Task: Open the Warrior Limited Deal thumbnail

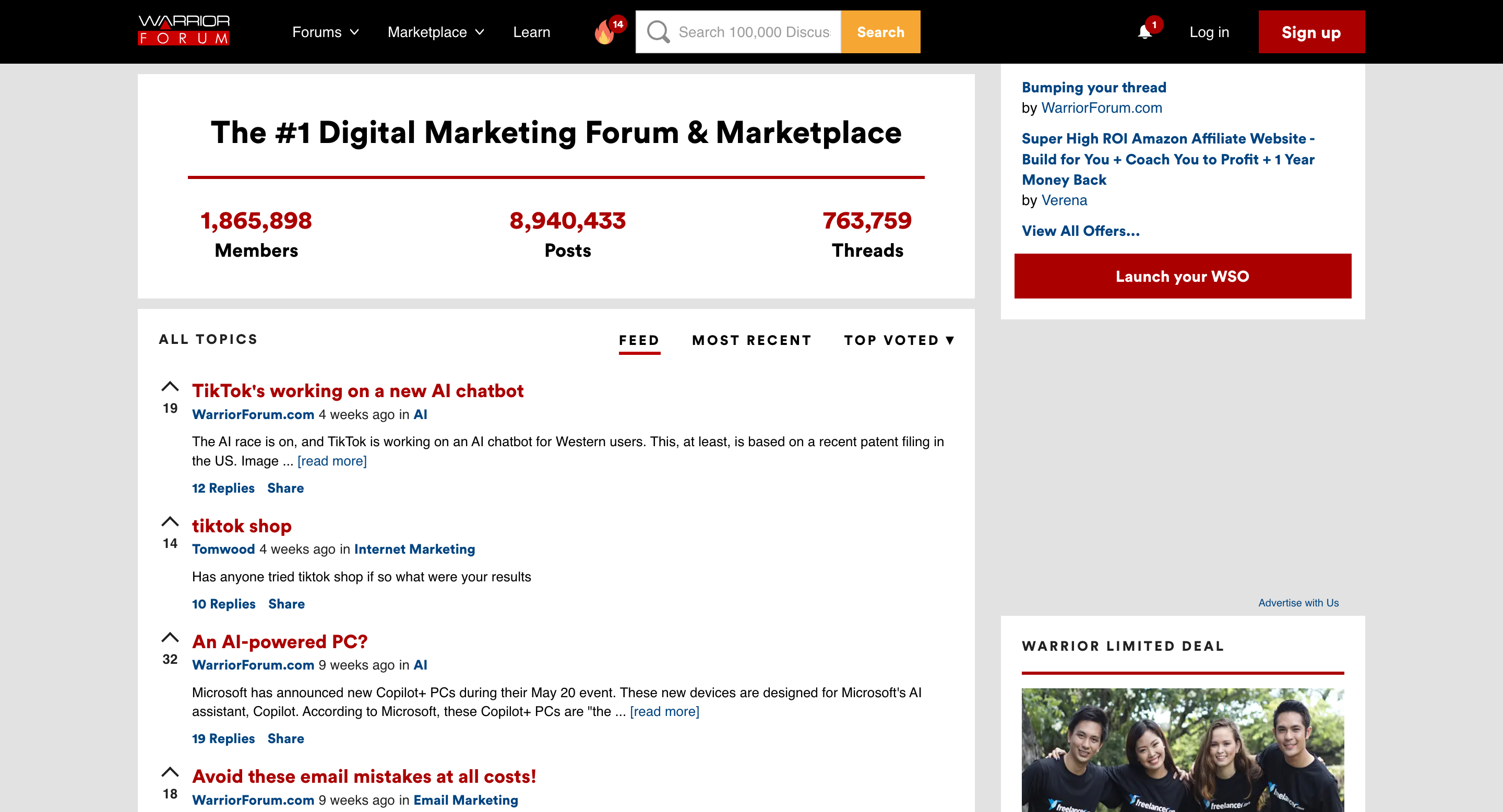Action: pyautogui.click(x=1182, y=749)
